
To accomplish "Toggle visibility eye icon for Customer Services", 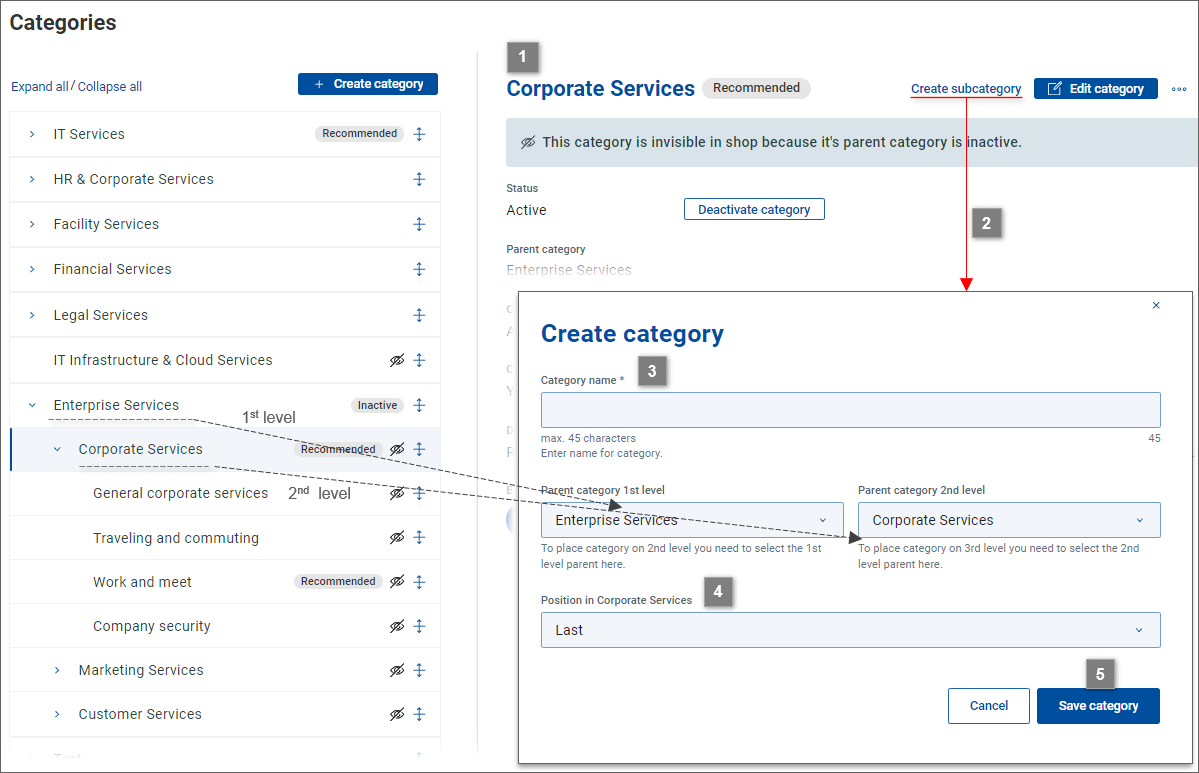I will coord(397,714).
